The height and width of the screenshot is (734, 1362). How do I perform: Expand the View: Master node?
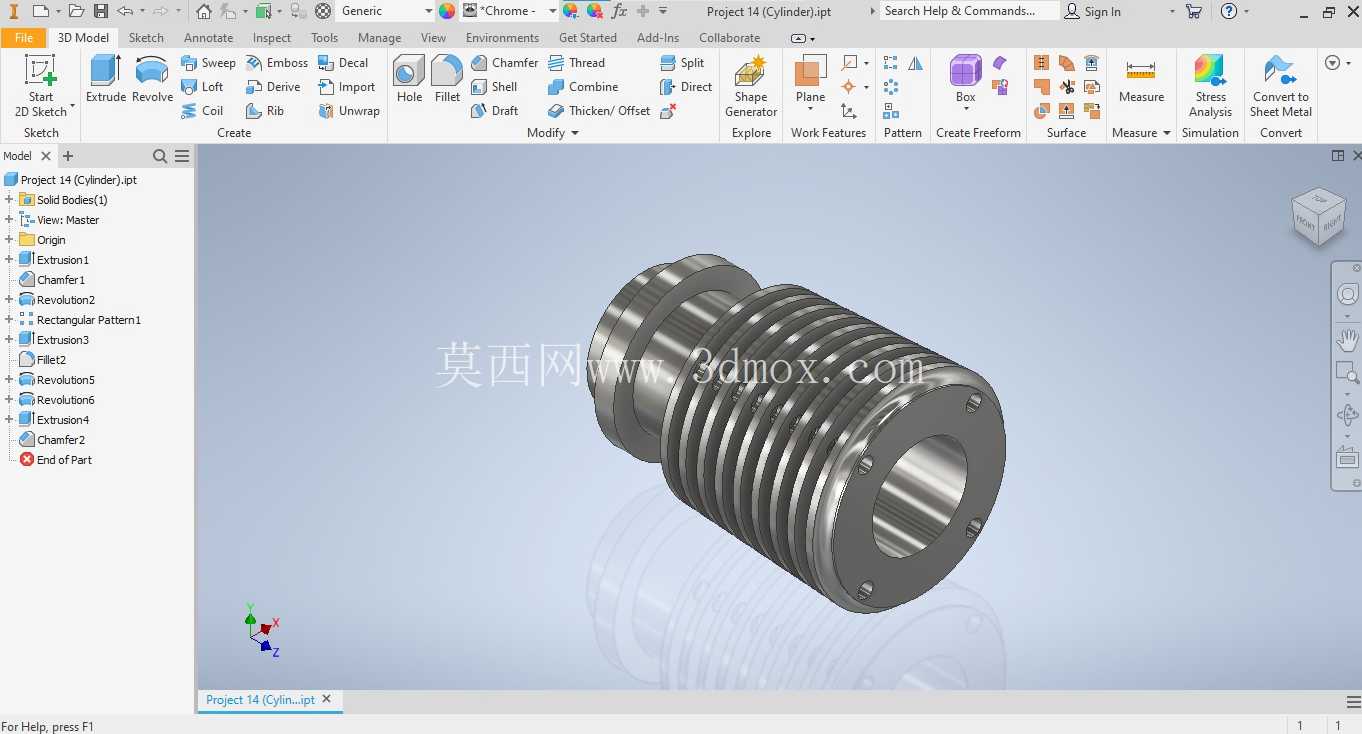coord(9,220)
